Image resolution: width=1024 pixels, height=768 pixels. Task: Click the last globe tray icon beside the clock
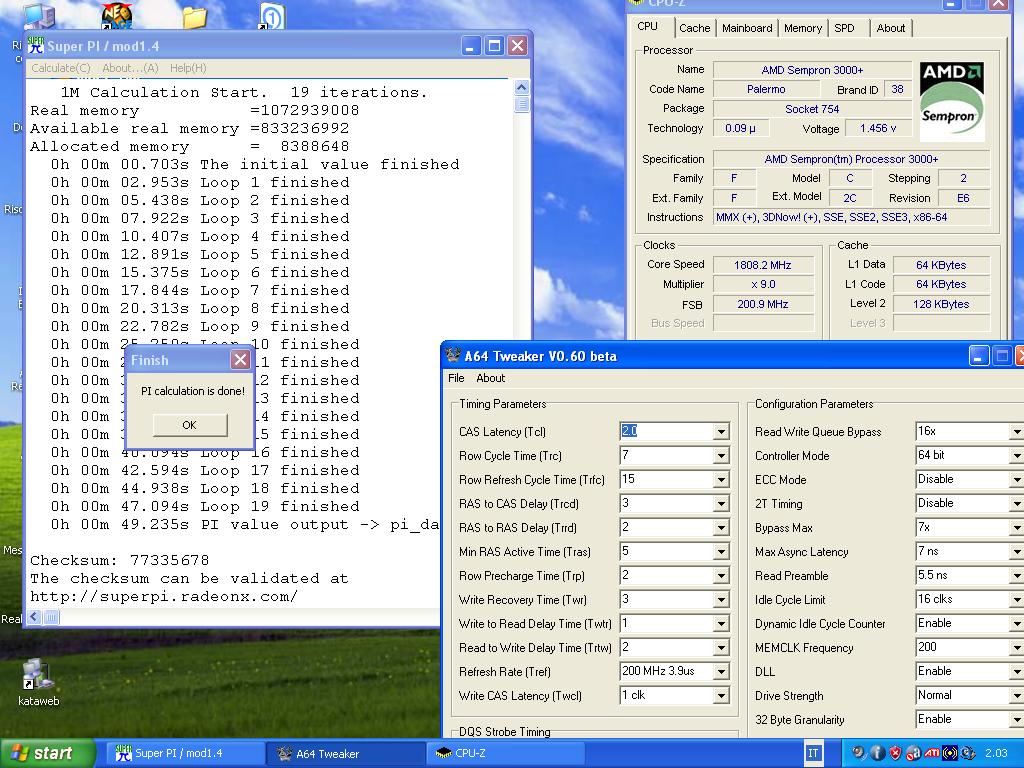pos(968,754)
